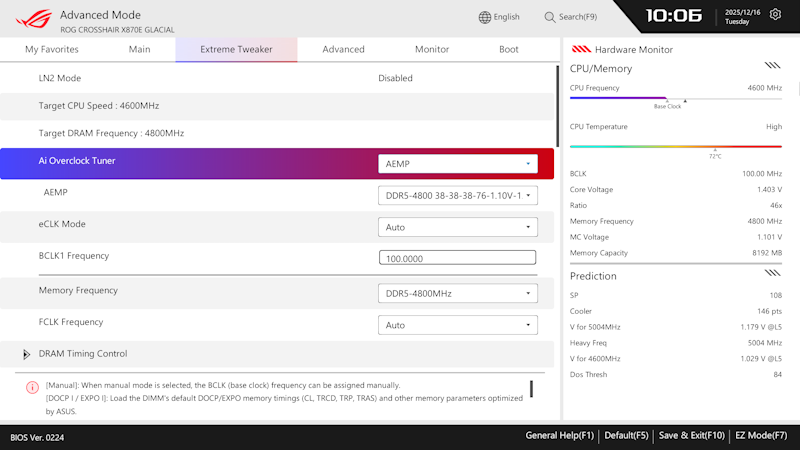Collapse the Prediction section stripes icon
800x450 pixels.
click(x=772, y=273)
